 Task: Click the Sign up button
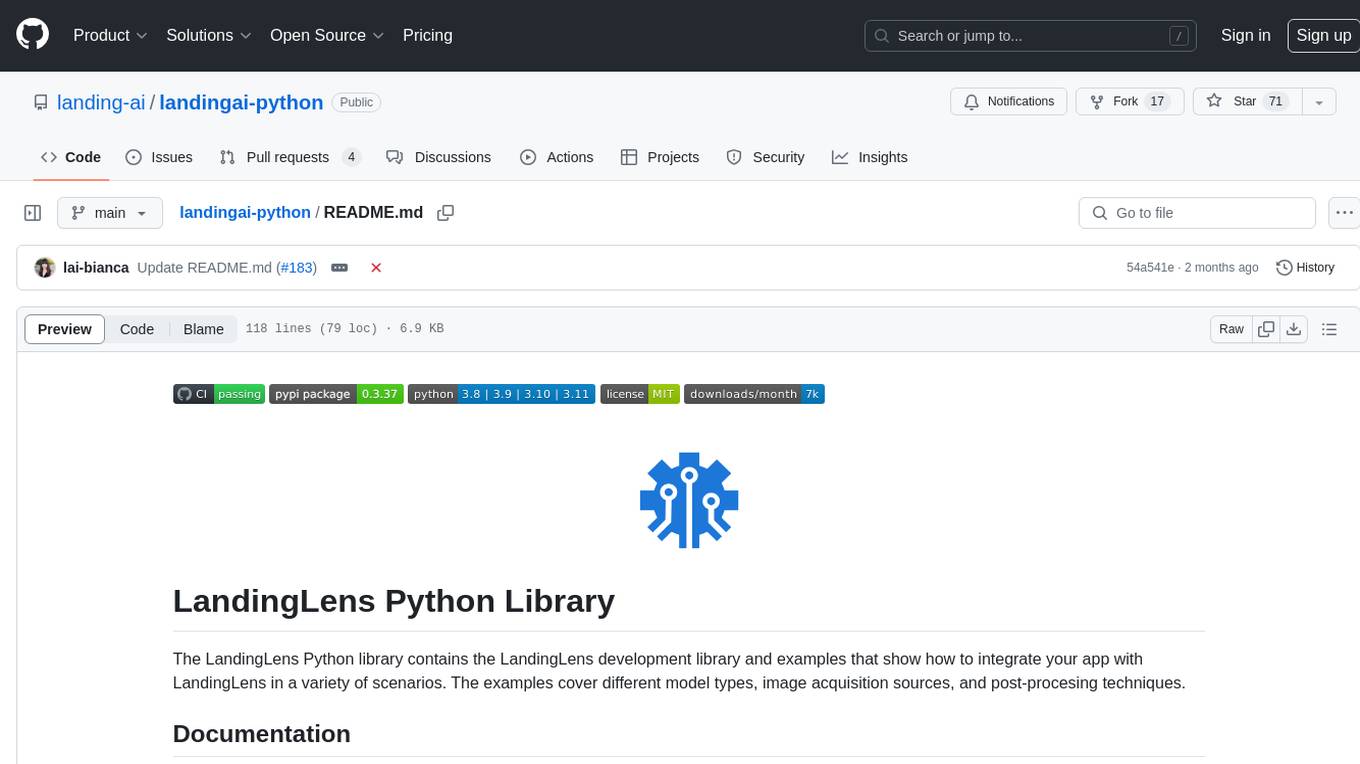coord(1323,35)
